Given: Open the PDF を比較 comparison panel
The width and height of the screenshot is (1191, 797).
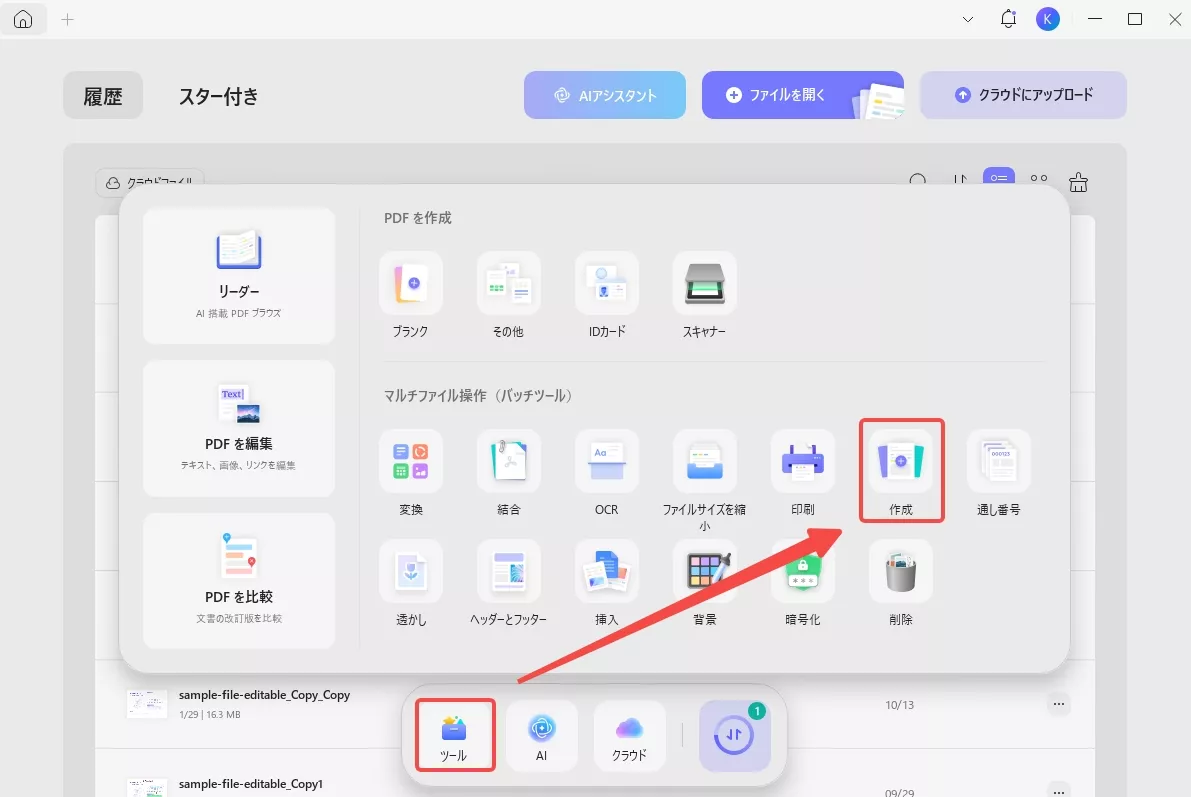Looking at the screenshot, I should (238, 580).
